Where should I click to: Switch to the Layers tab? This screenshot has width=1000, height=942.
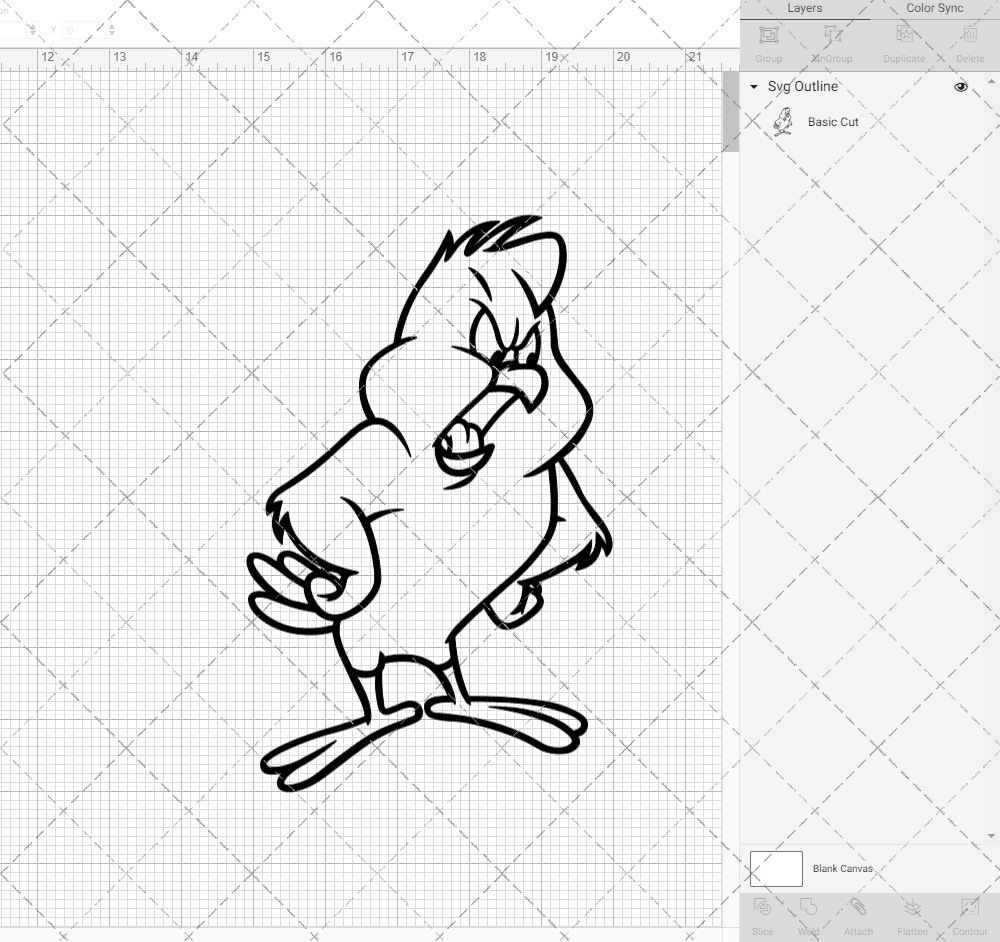click(x=804, y=8)
